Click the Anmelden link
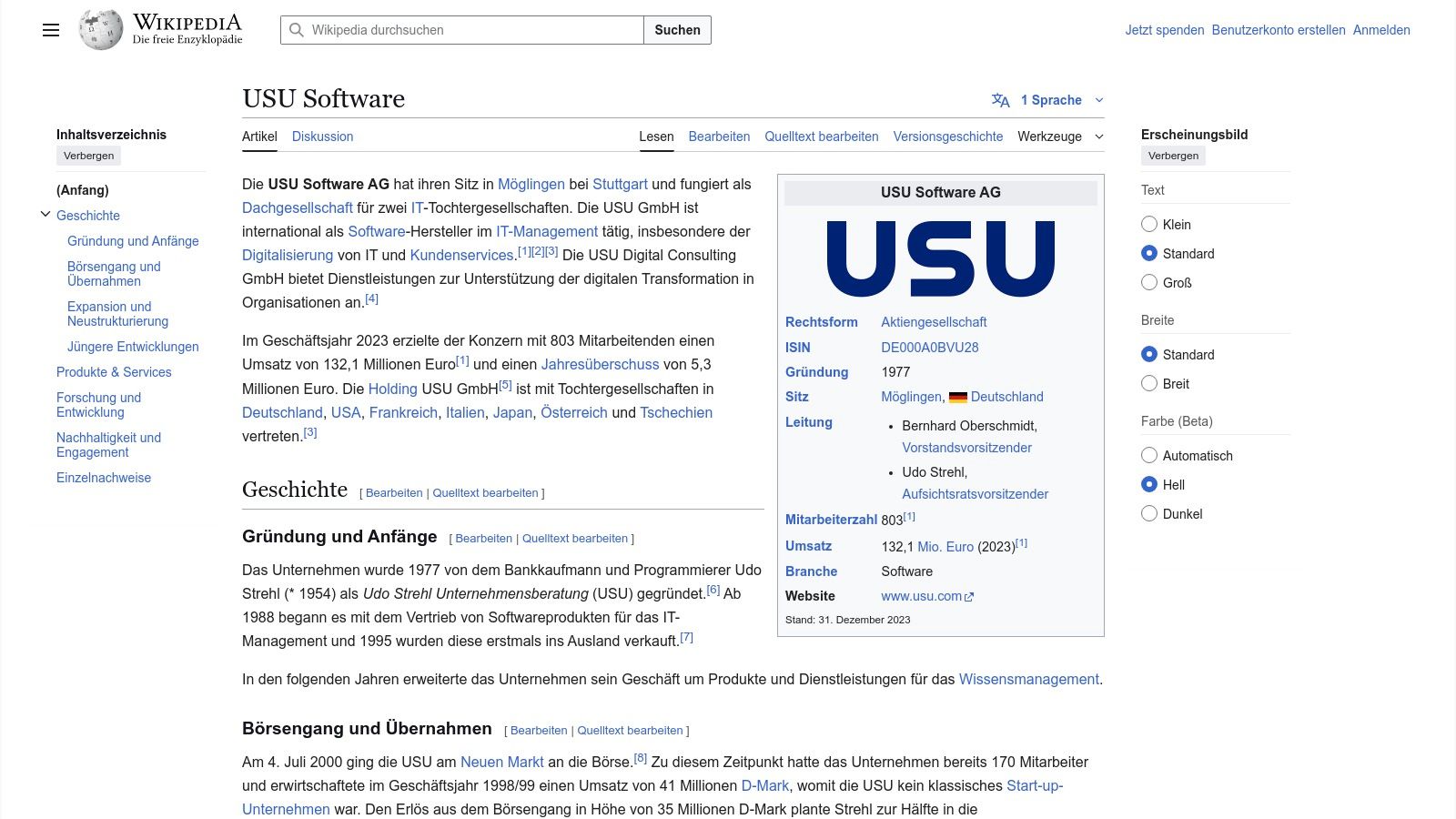Screen dimensions: 1456x819 click(x=1381, y=30)
